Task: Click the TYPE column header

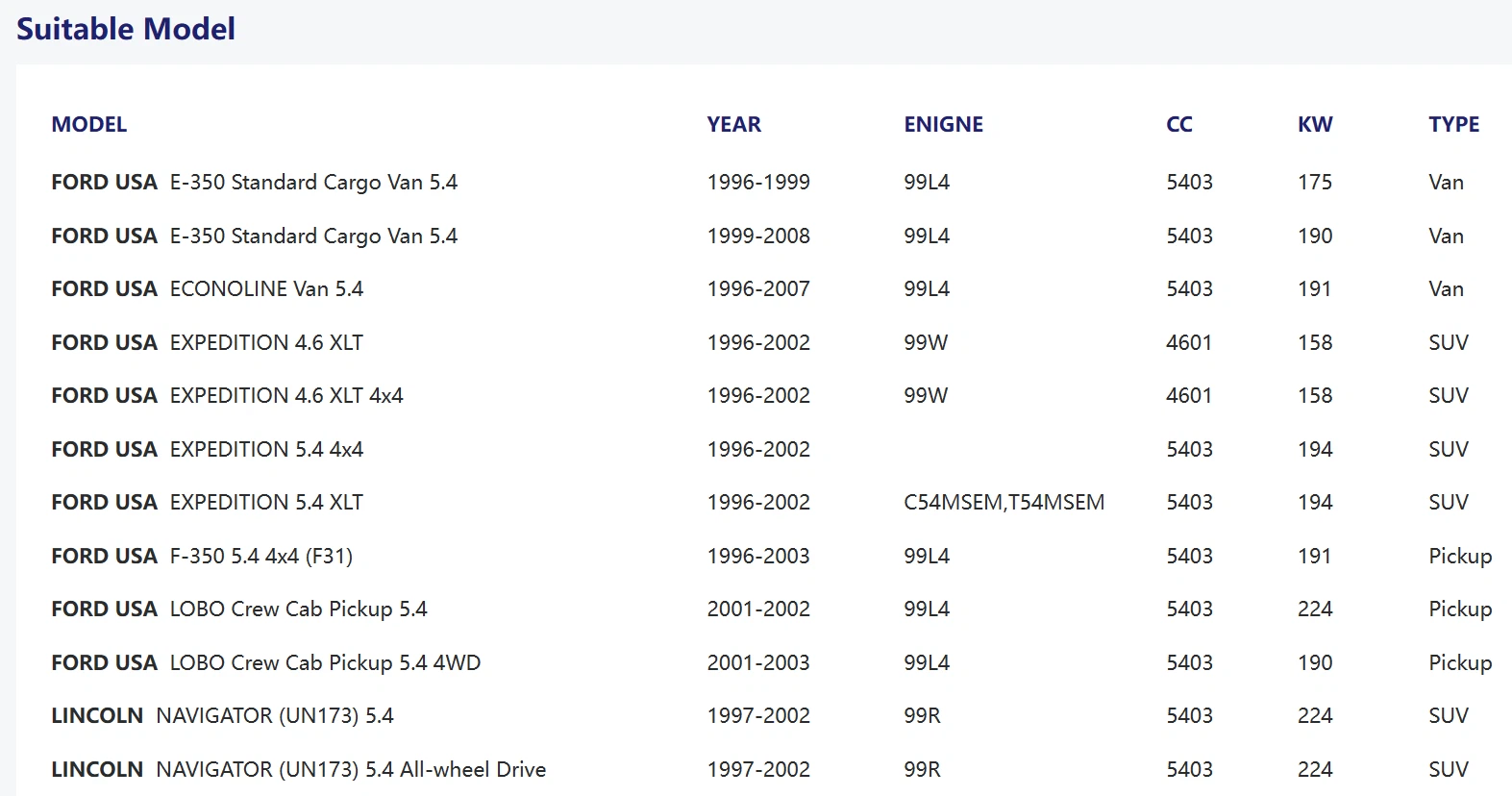Action: (1454, 124)
